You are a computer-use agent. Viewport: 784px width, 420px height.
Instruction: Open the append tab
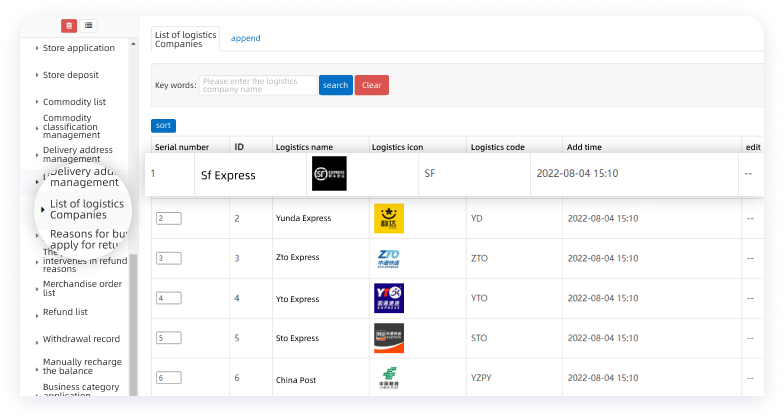click(x=246, y=38)
